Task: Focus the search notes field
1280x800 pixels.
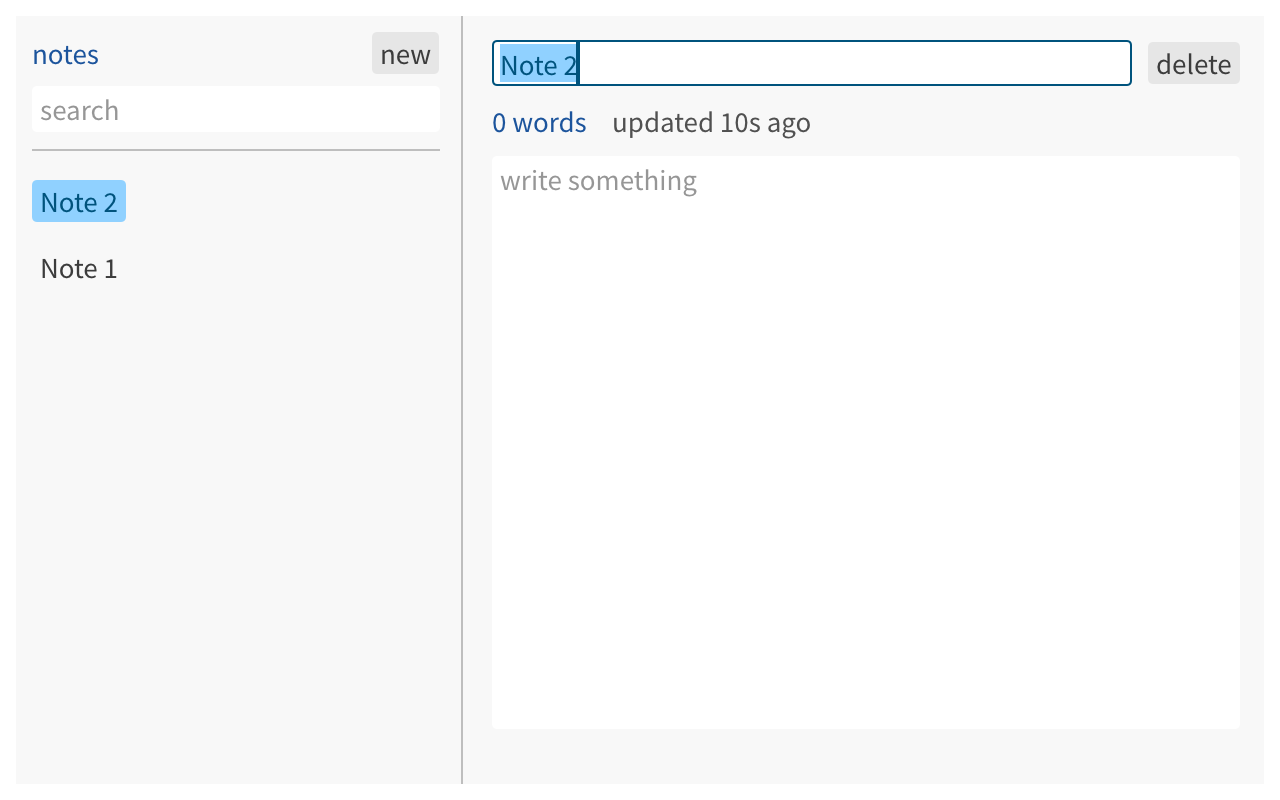Action: 236,109
